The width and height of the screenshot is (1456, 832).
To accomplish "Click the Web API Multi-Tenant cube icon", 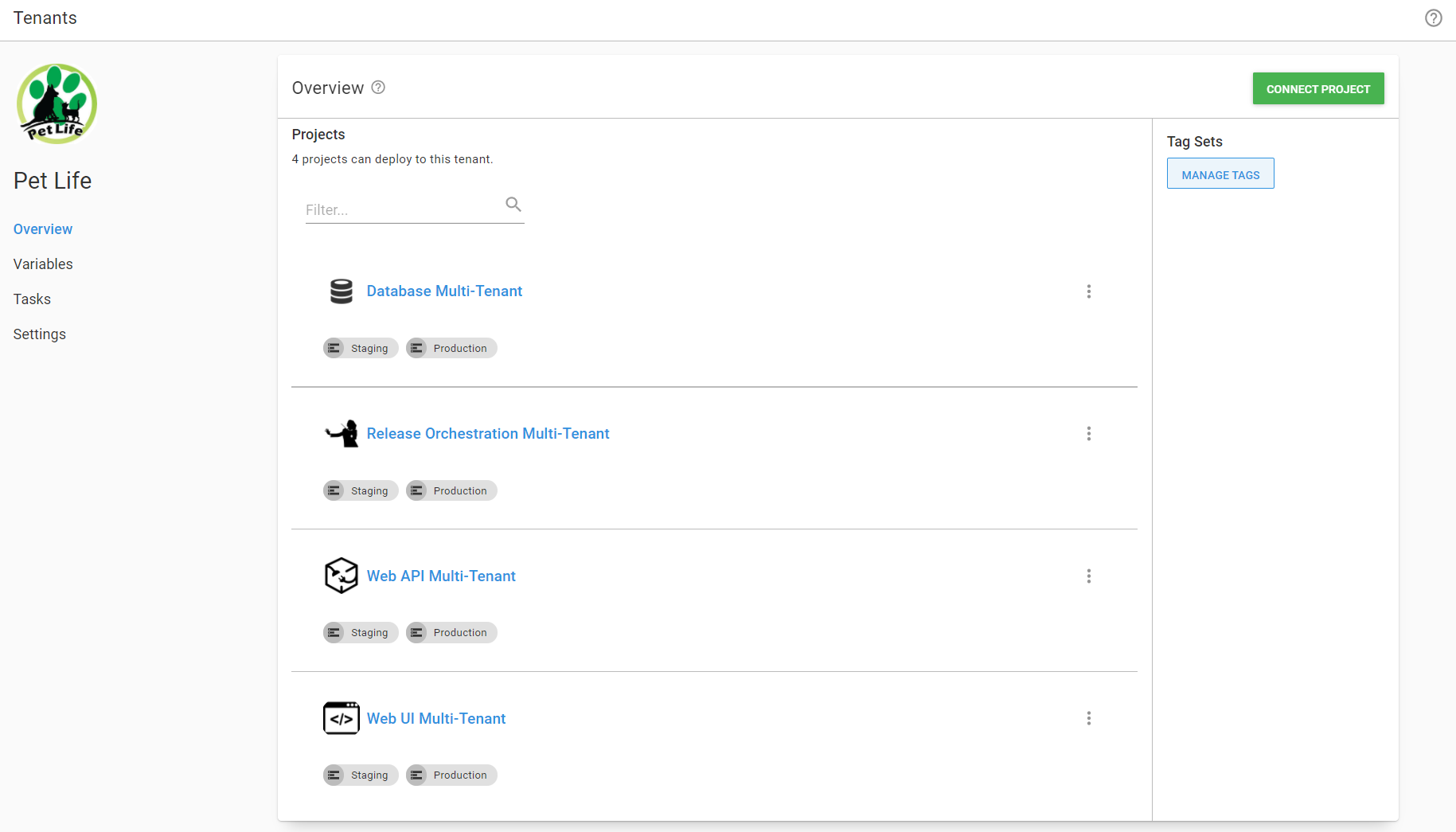I will coord(342,576).
